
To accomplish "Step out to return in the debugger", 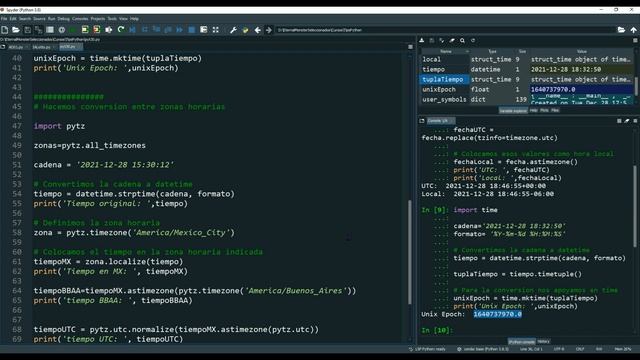I will coord(168,30).
